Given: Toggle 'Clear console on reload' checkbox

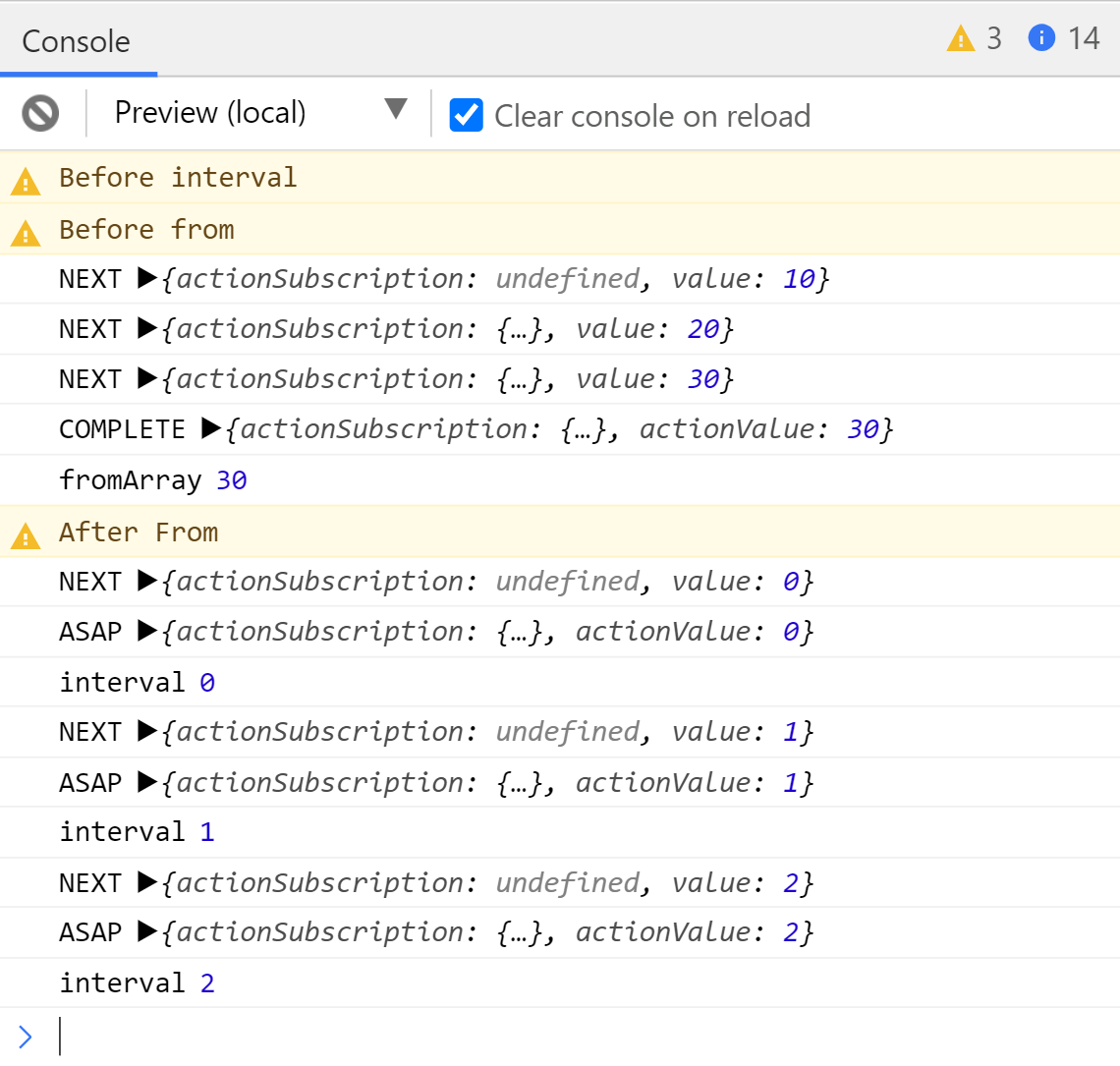Looking at the screenshot, I should click(467, 115).
